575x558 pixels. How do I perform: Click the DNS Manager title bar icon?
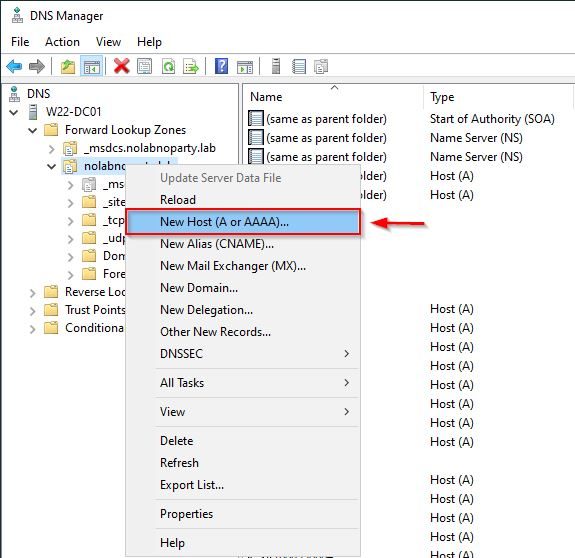point(17,15)
